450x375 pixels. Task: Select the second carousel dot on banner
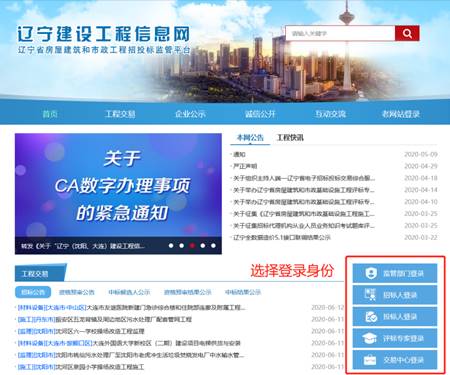182,246
